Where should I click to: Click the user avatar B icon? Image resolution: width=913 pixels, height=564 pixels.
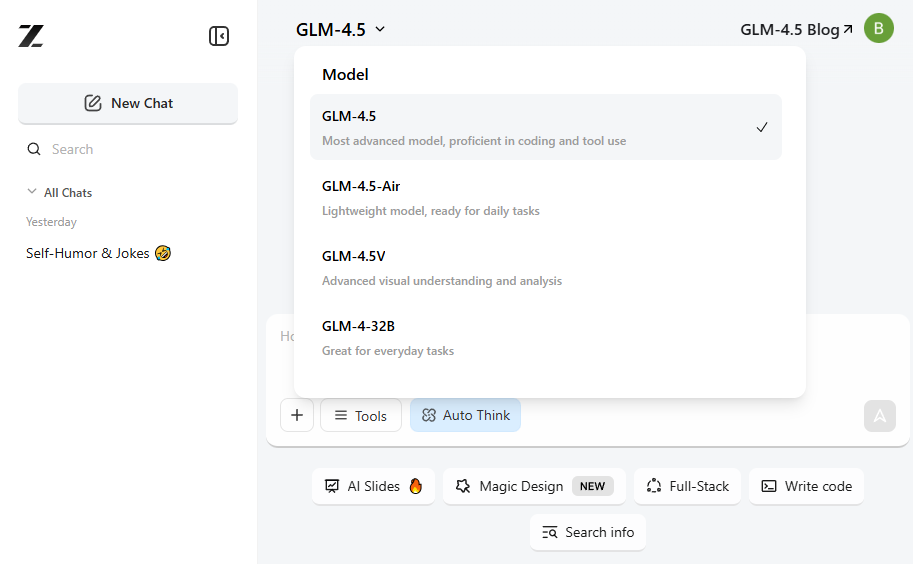878,29
